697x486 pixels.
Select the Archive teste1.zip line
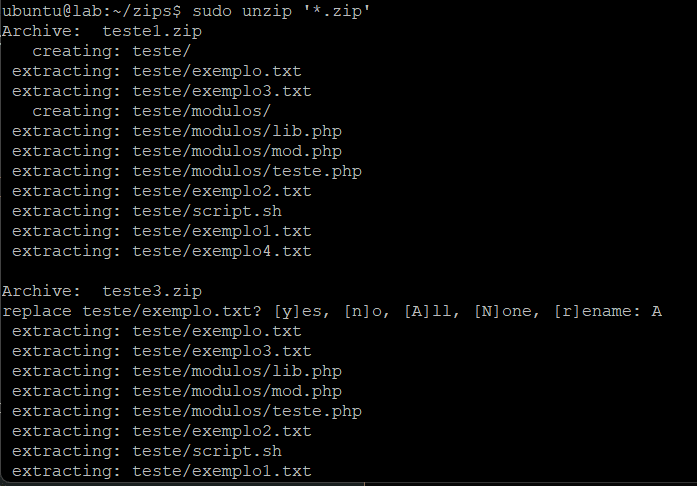coord(102,31)
